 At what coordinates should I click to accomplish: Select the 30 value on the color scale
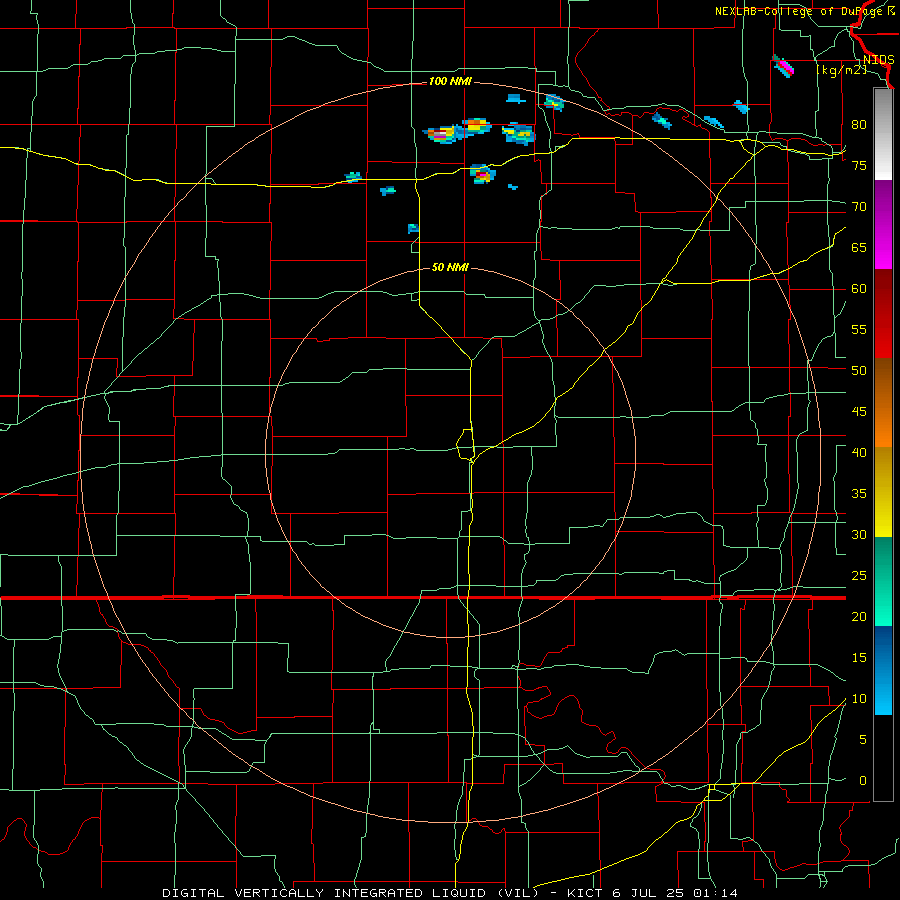coord(859,535)
